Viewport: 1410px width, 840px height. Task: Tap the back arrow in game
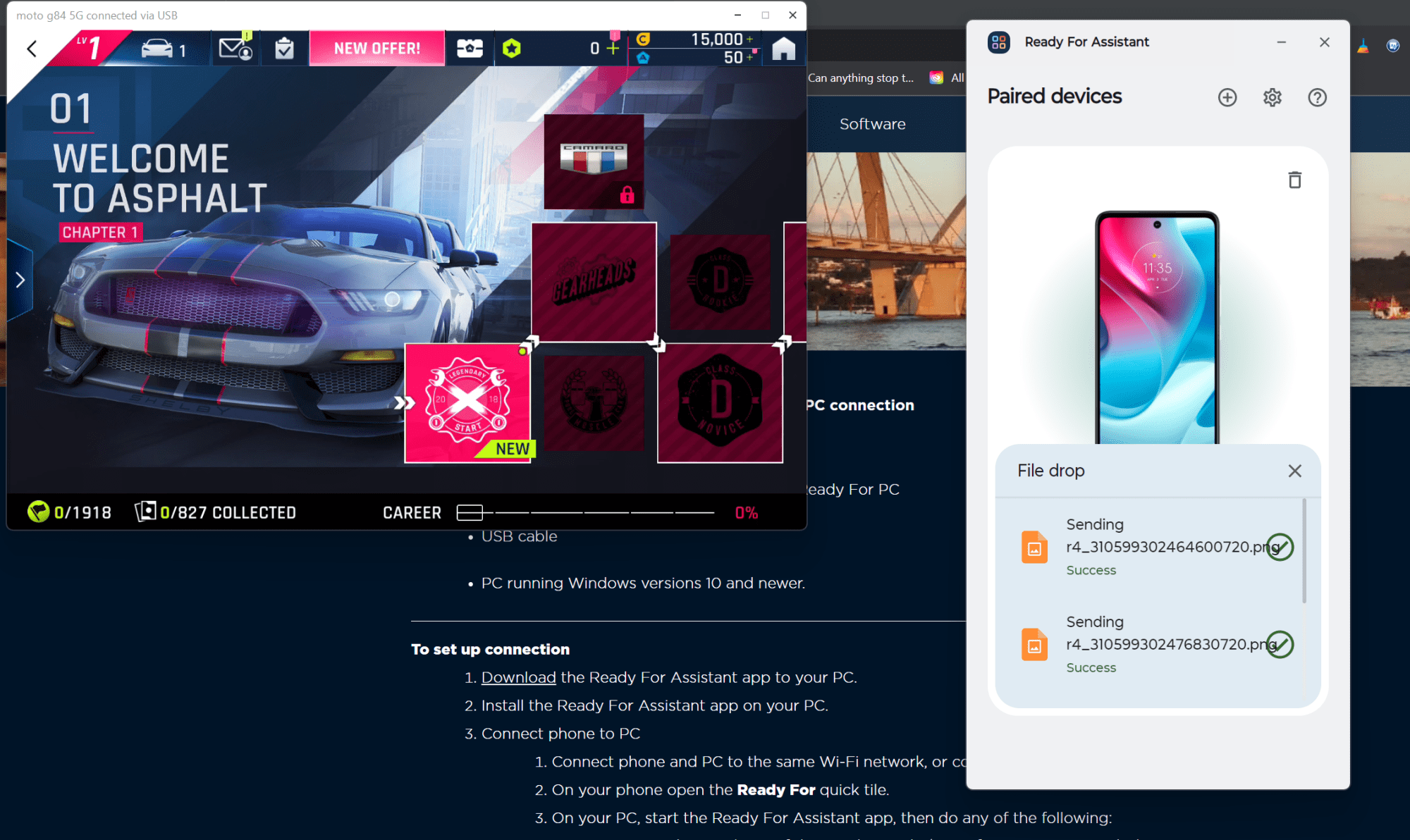(x=32, y=49)
